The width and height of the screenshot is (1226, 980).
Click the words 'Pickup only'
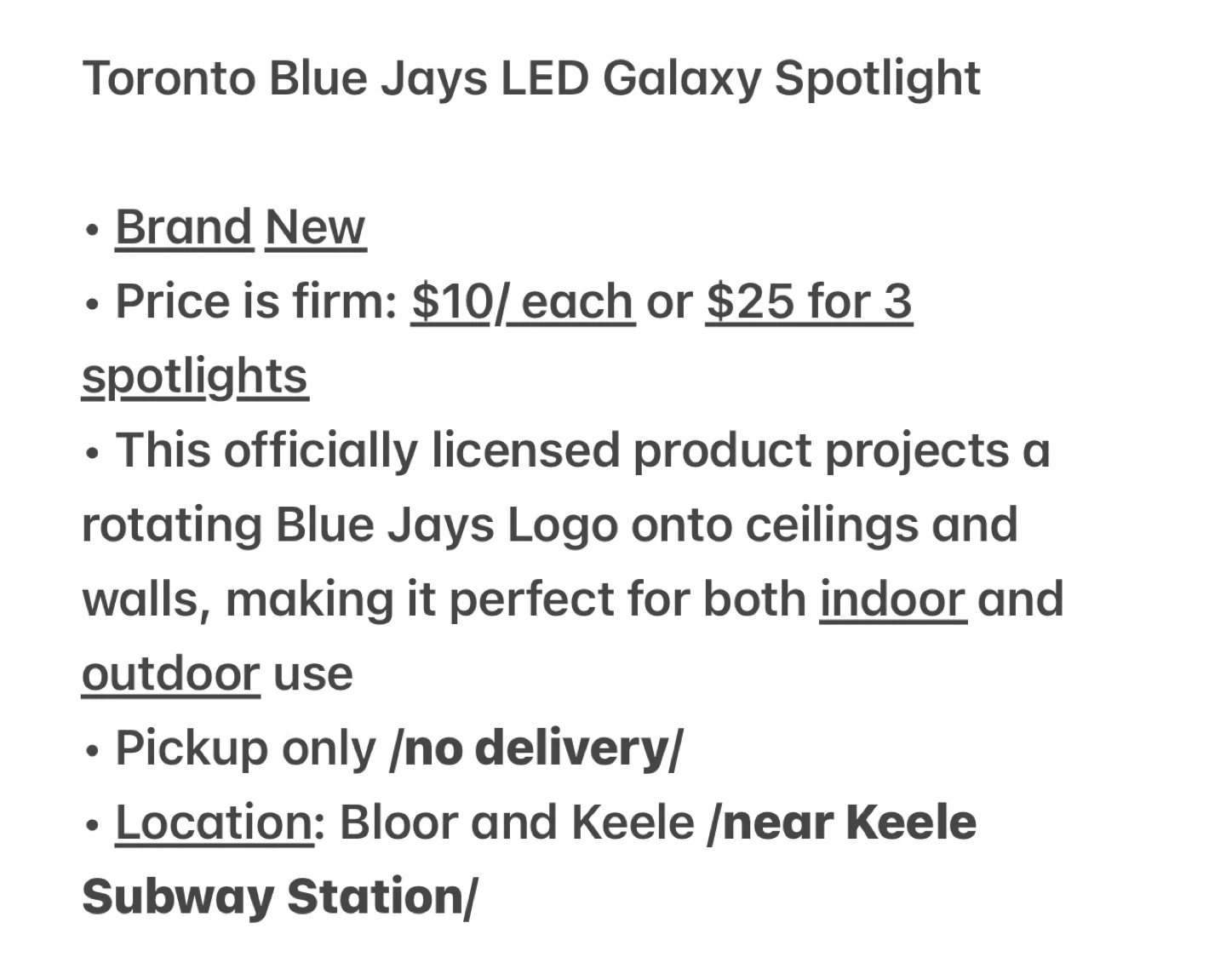click(x=245, y=749)
